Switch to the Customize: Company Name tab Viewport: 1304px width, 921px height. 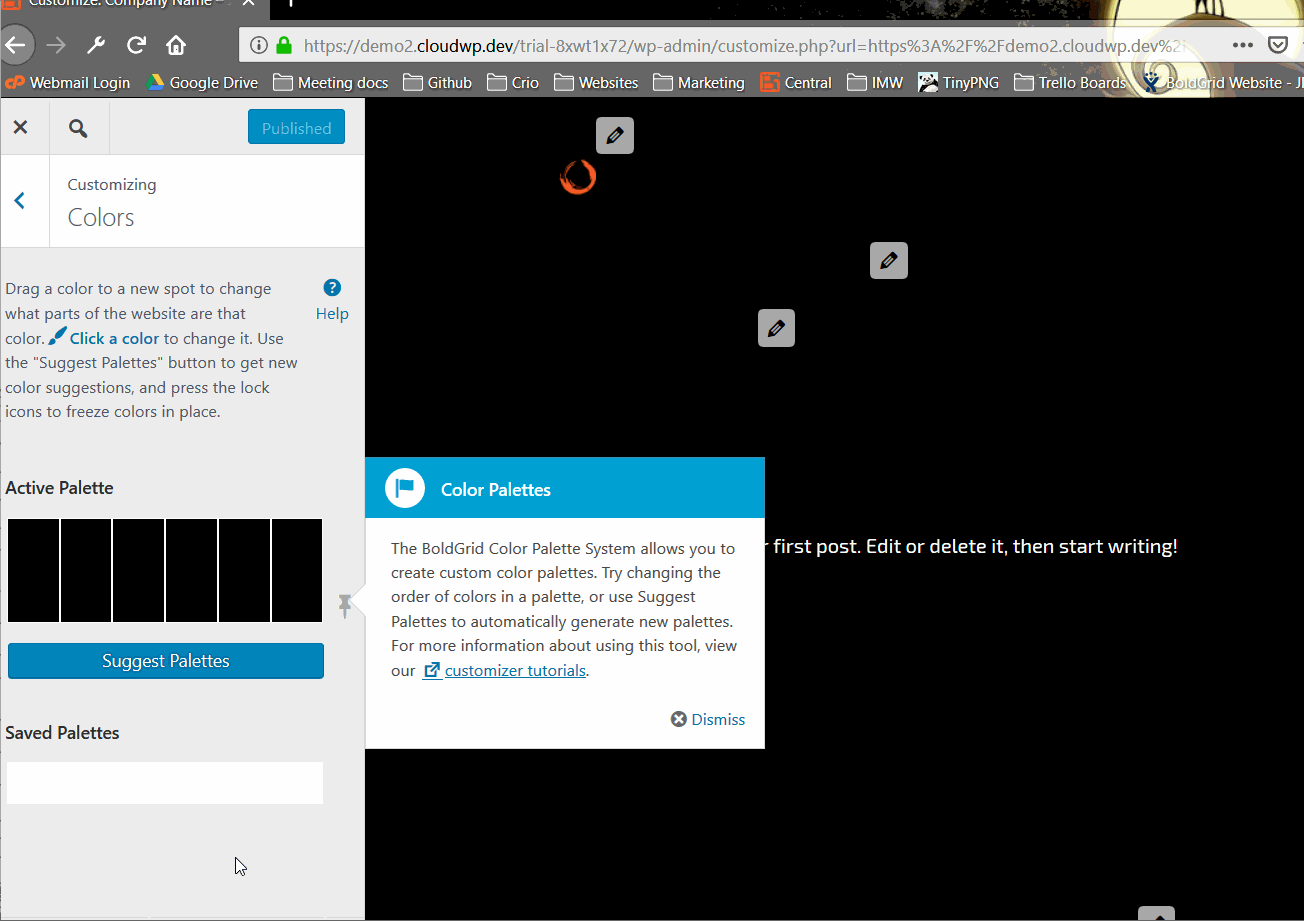120,4
